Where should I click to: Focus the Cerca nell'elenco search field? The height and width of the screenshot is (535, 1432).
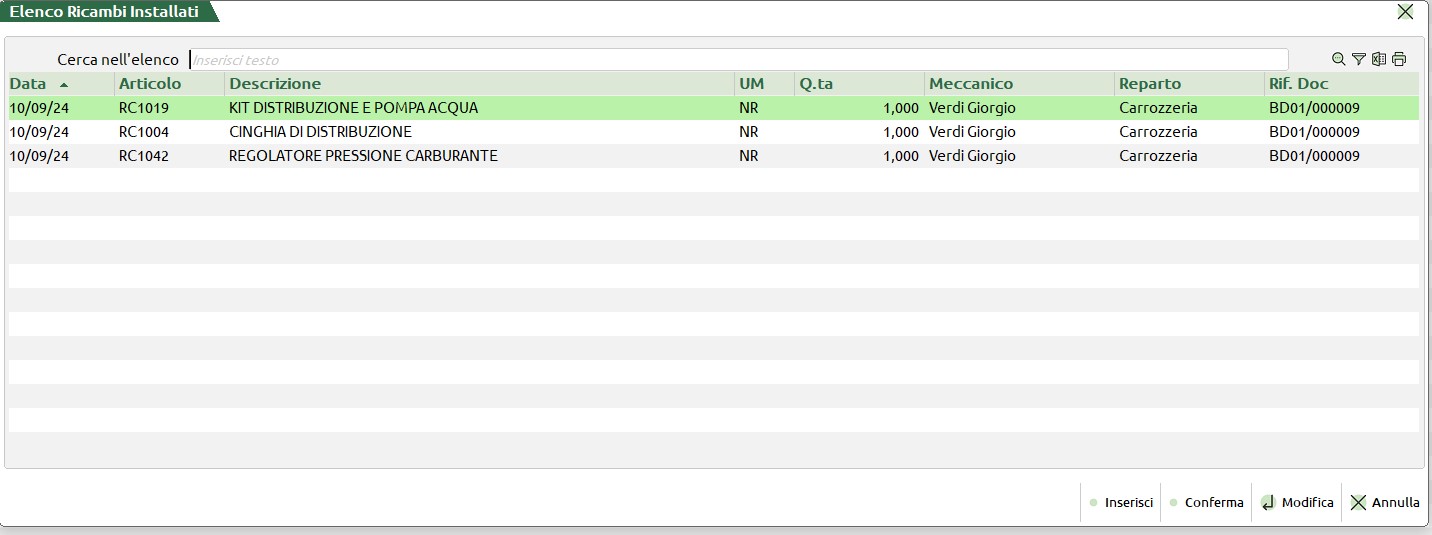[738, 60]
